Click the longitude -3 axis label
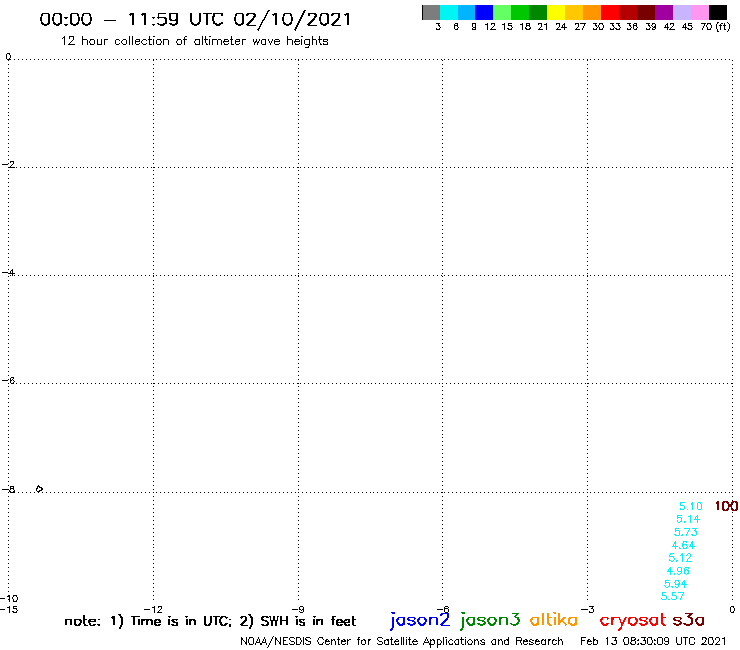This screenshot has width=740, height=650. tap(587, 609)
